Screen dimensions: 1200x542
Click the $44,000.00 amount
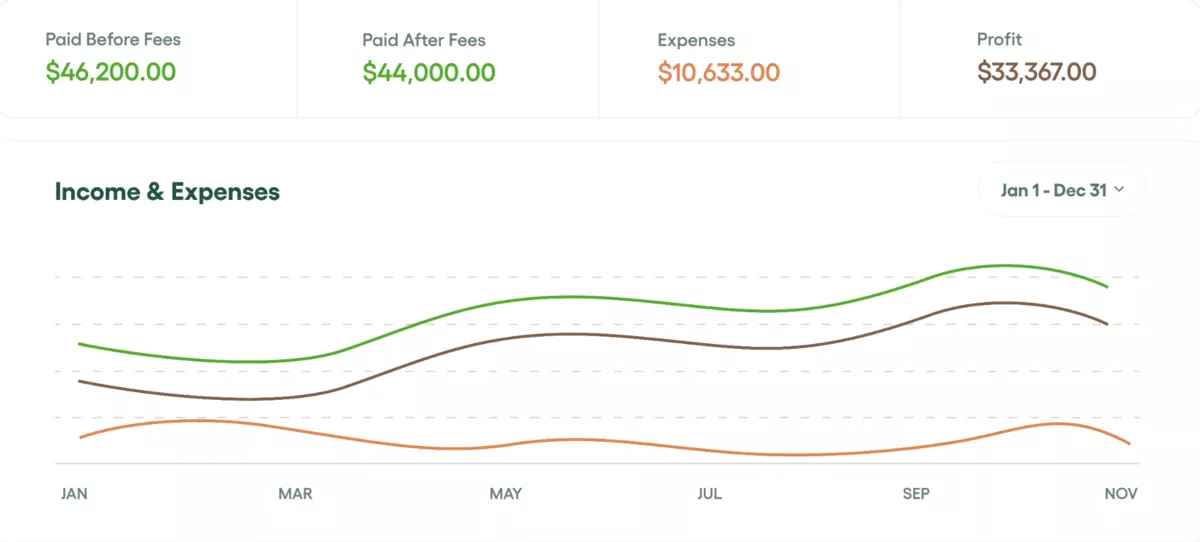tap(428, 72)
